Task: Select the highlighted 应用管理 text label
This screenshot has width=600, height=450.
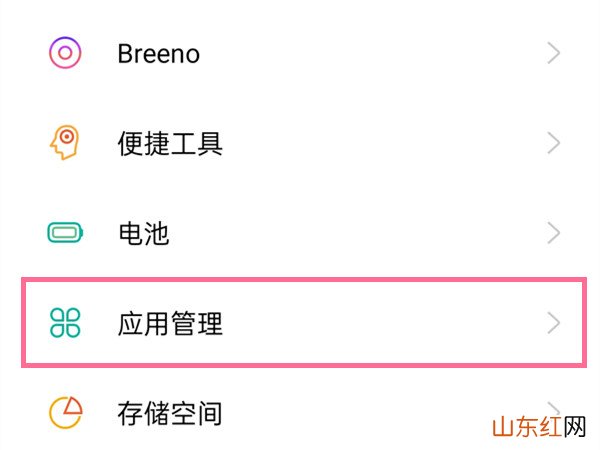Action: click(x=170, y=324)
